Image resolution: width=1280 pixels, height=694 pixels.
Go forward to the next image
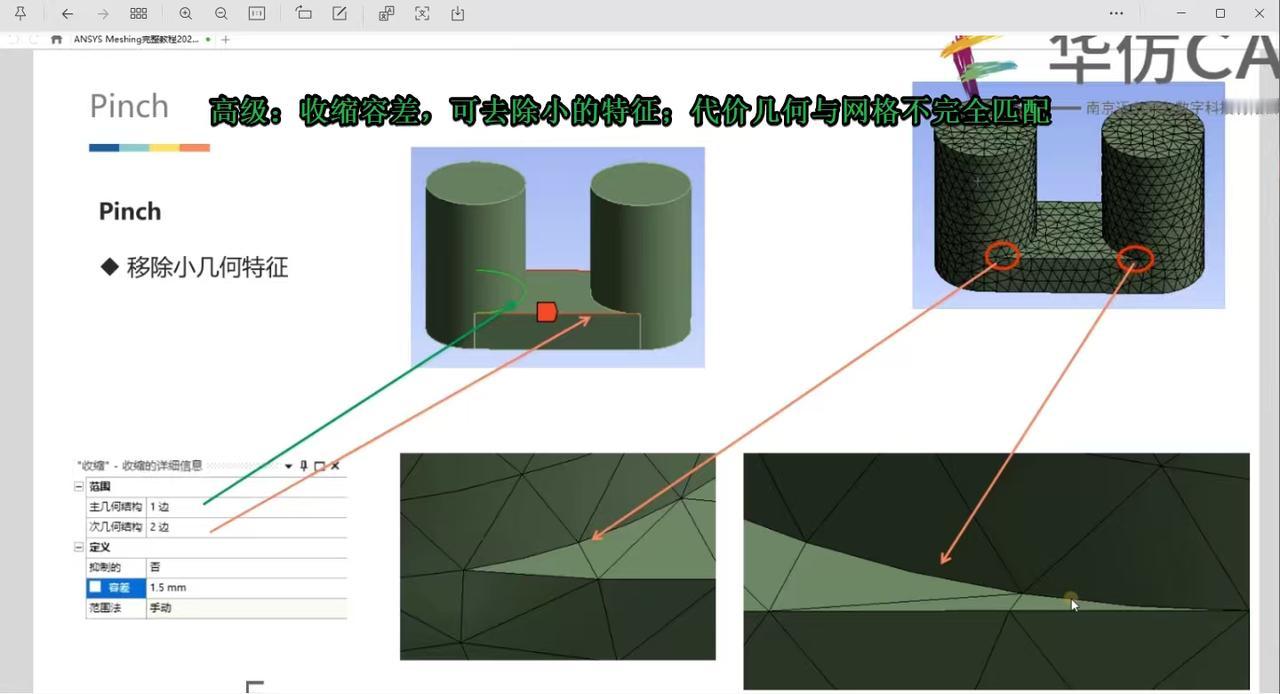[x=103, y=13]
